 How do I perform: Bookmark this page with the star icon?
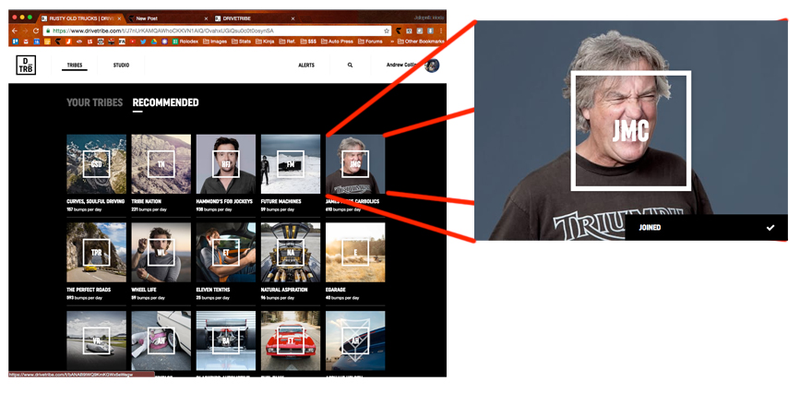point(387,31)
